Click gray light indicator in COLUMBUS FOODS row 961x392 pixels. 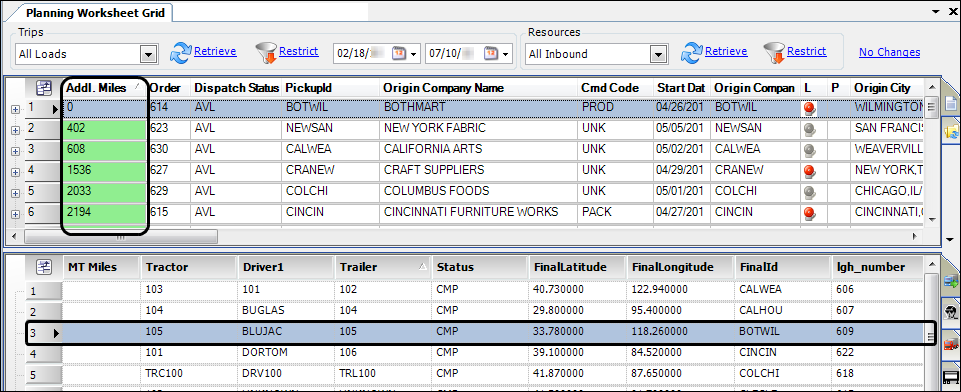(810, 192)
